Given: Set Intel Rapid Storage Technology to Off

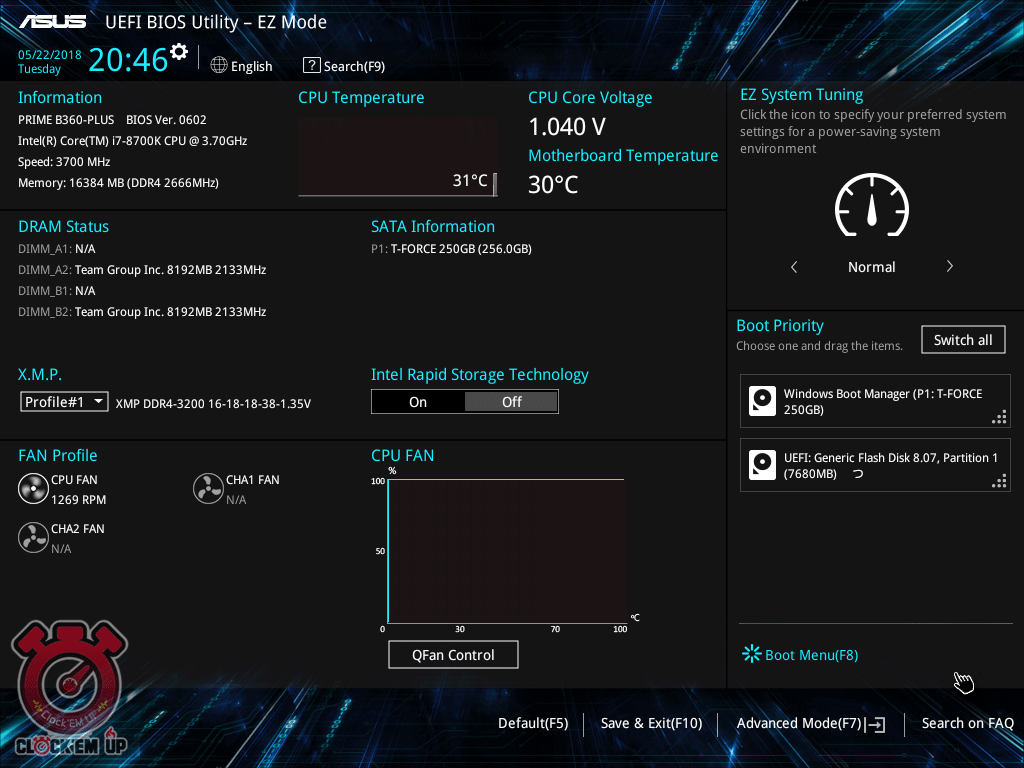Looking at the screenshot, I should pyautogui.click(x=511, y=402).
